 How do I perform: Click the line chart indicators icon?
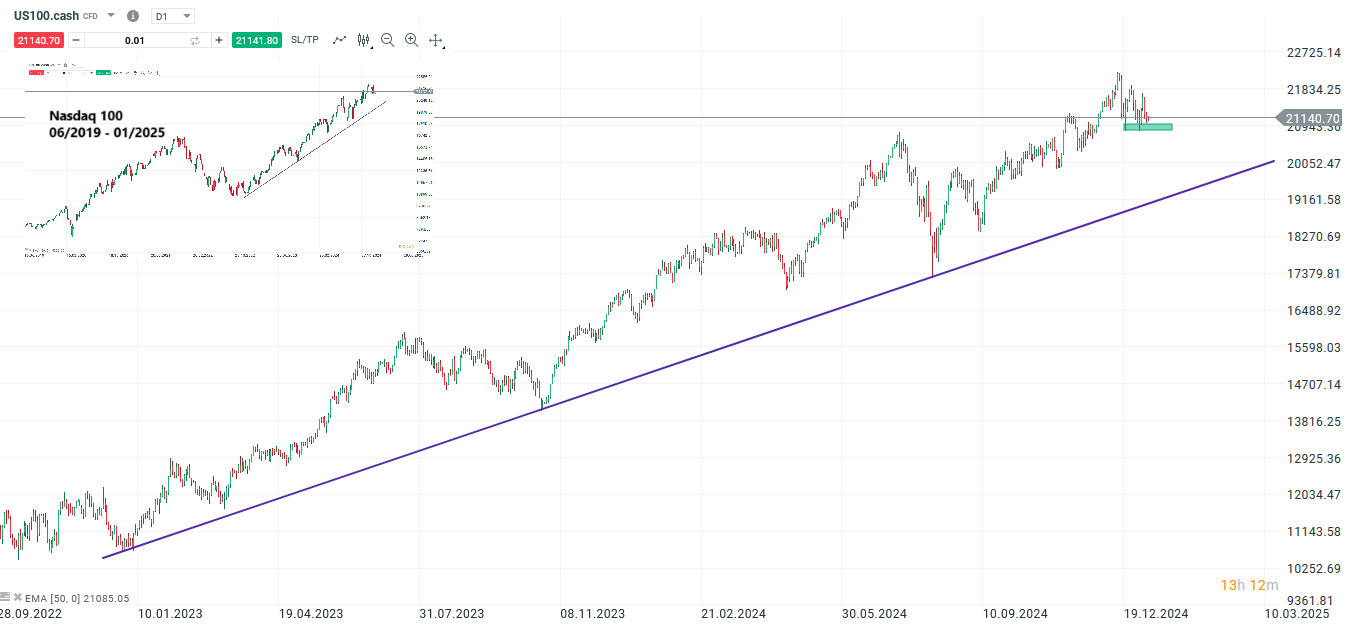[x=340, y=40]
